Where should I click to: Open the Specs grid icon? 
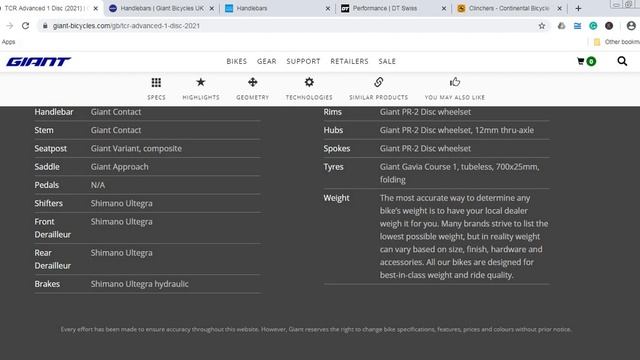pyautogui.click(x=156, y=82)
